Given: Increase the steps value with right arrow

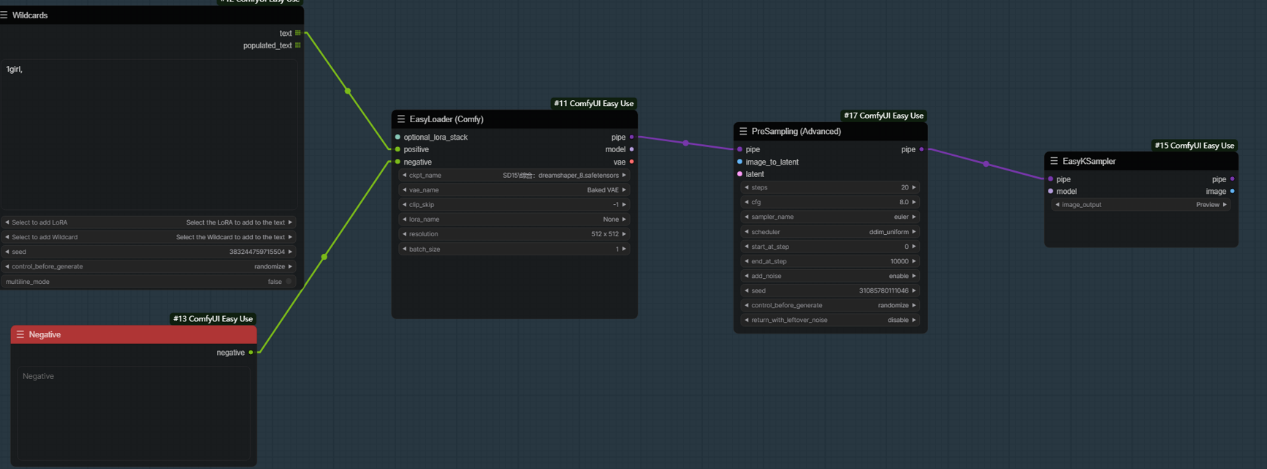Looking at the screenshot, I should [x=914, y=187].
